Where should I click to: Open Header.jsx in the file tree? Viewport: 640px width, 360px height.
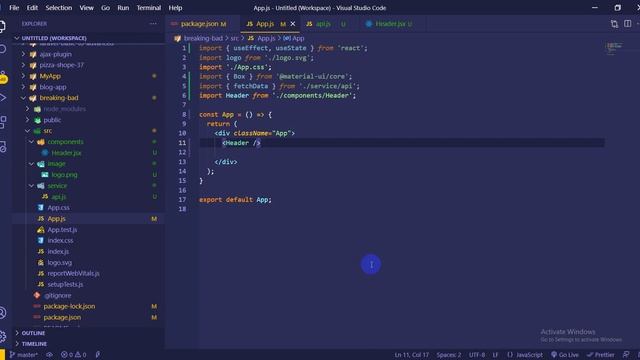tap(66, 153)
